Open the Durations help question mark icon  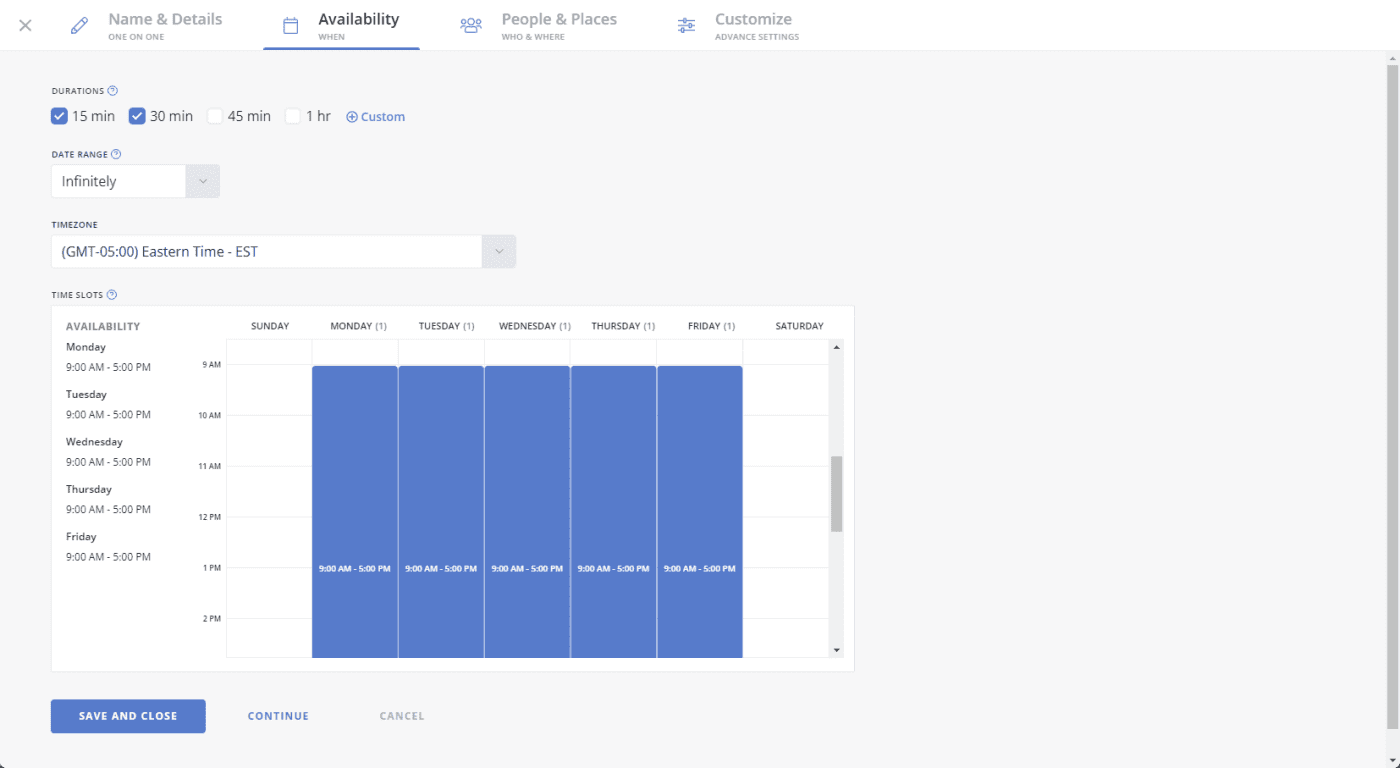click(113, 90)
